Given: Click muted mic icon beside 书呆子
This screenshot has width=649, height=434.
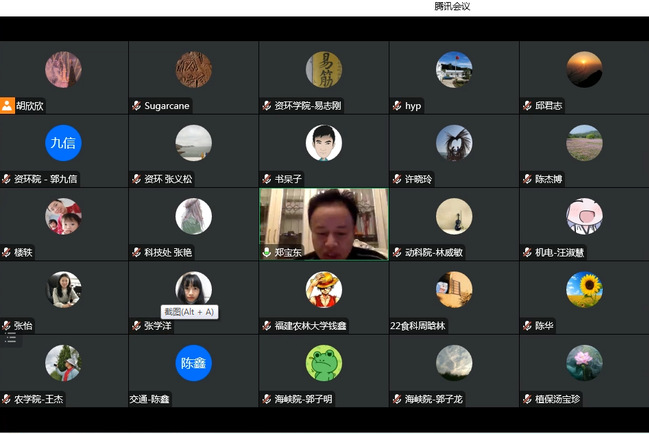Looking at the screenshot, I should pyautogui.click(x=267, y=179).
